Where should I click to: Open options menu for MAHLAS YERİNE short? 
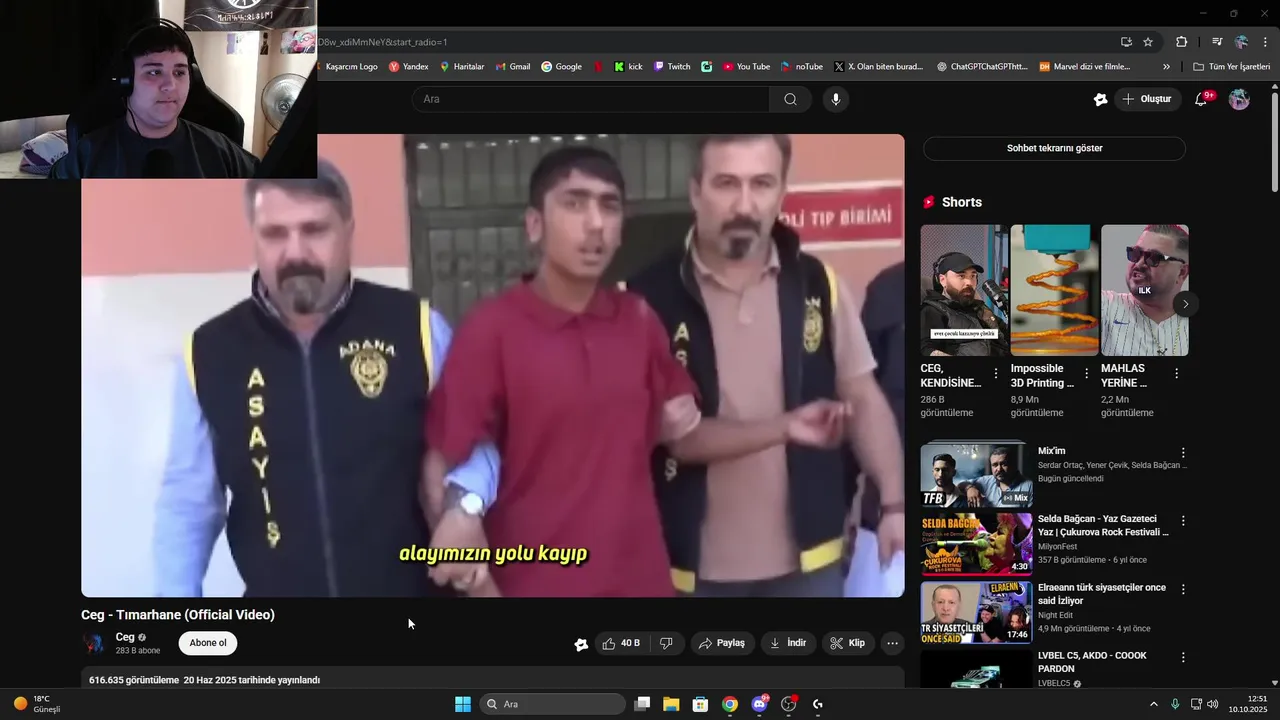click(x=1176, y=373)
